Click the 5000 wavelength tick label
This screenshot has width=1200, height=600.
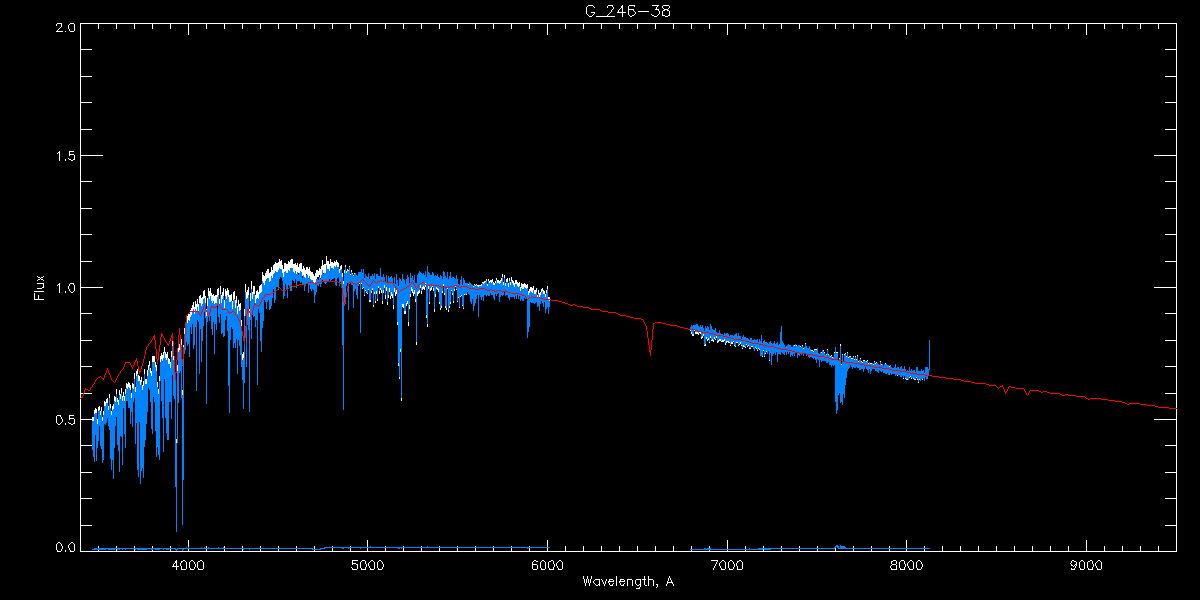[x=368, y=563]
